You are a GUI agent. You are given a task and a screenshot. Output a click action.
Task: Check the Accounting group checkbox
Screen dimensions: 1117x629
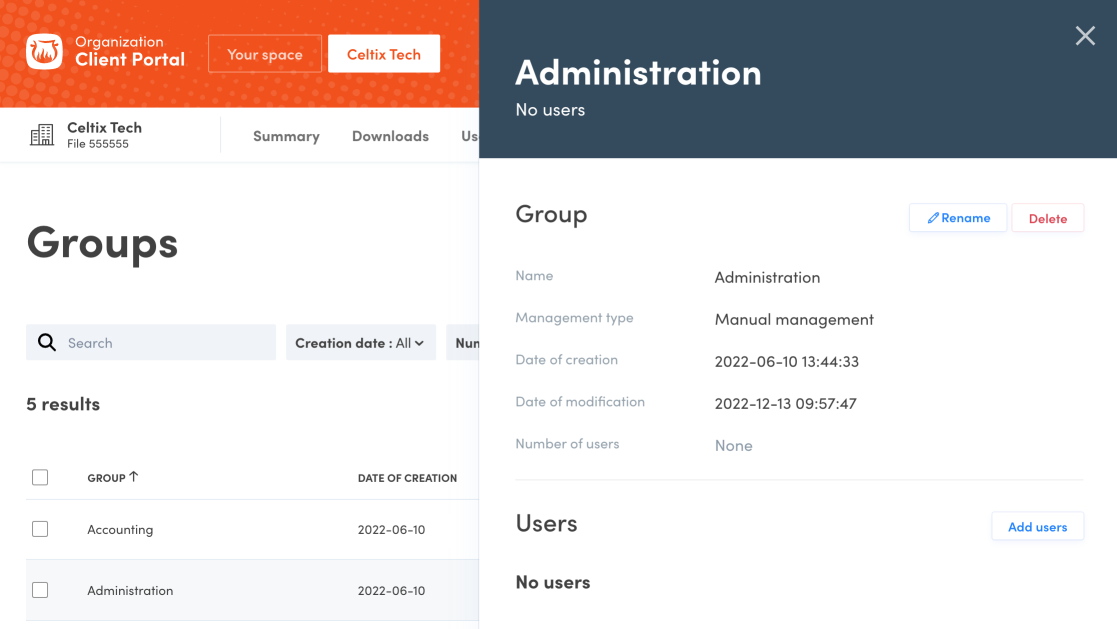40,529
